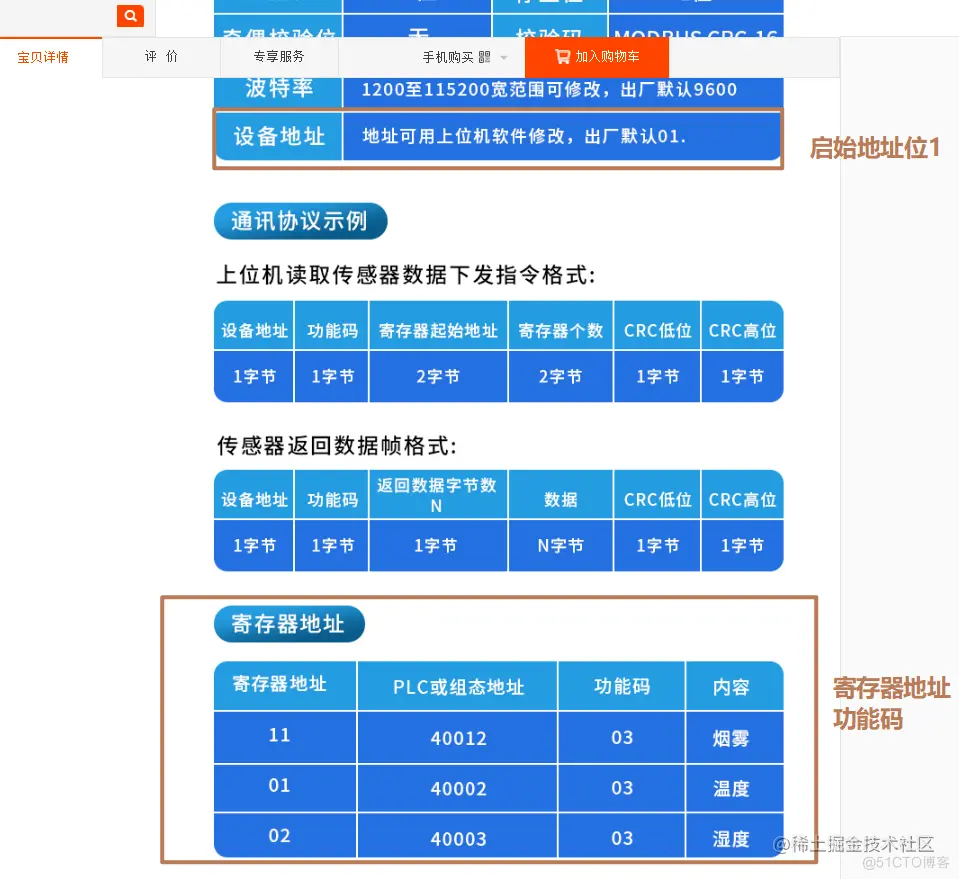Image resolution: width=959 pixels, height=879 pixels.
Task: Click the 烟雾 content cell
Action: pyautogui.click(x=734, y=738)
